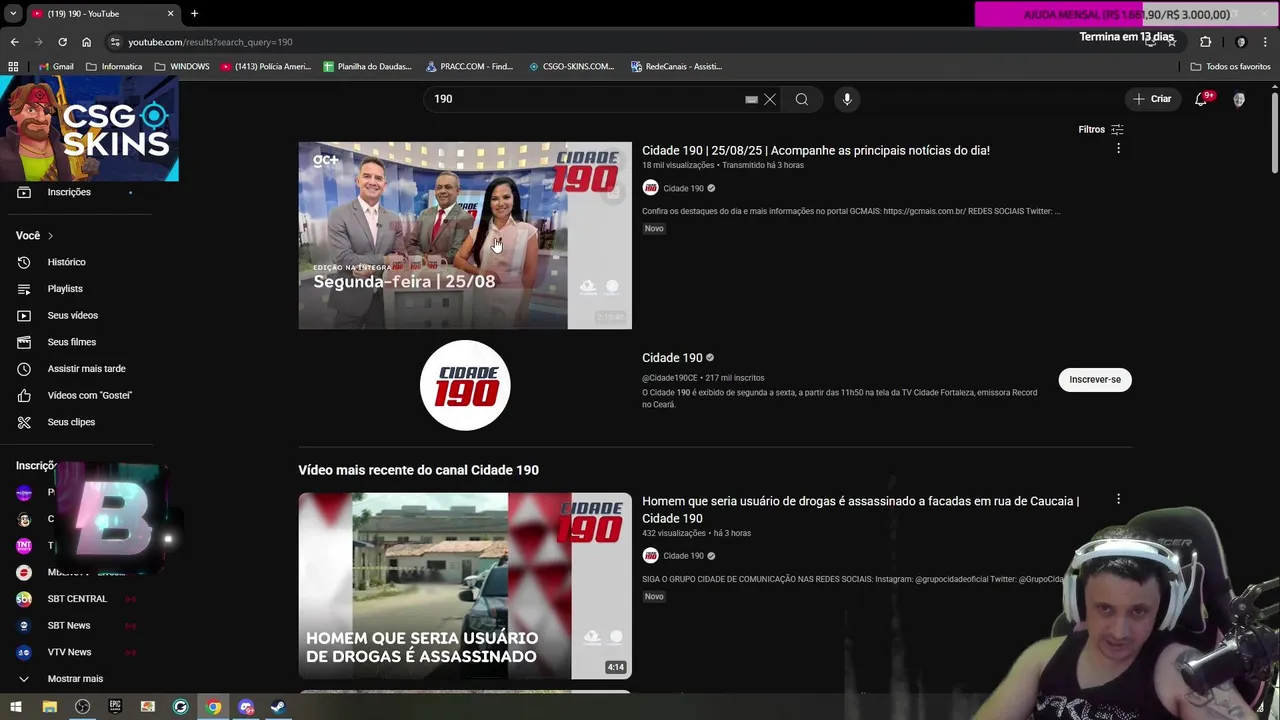Screen dimensions: 1280x720
Task: Clear the search query with the X
Action: 770,99
